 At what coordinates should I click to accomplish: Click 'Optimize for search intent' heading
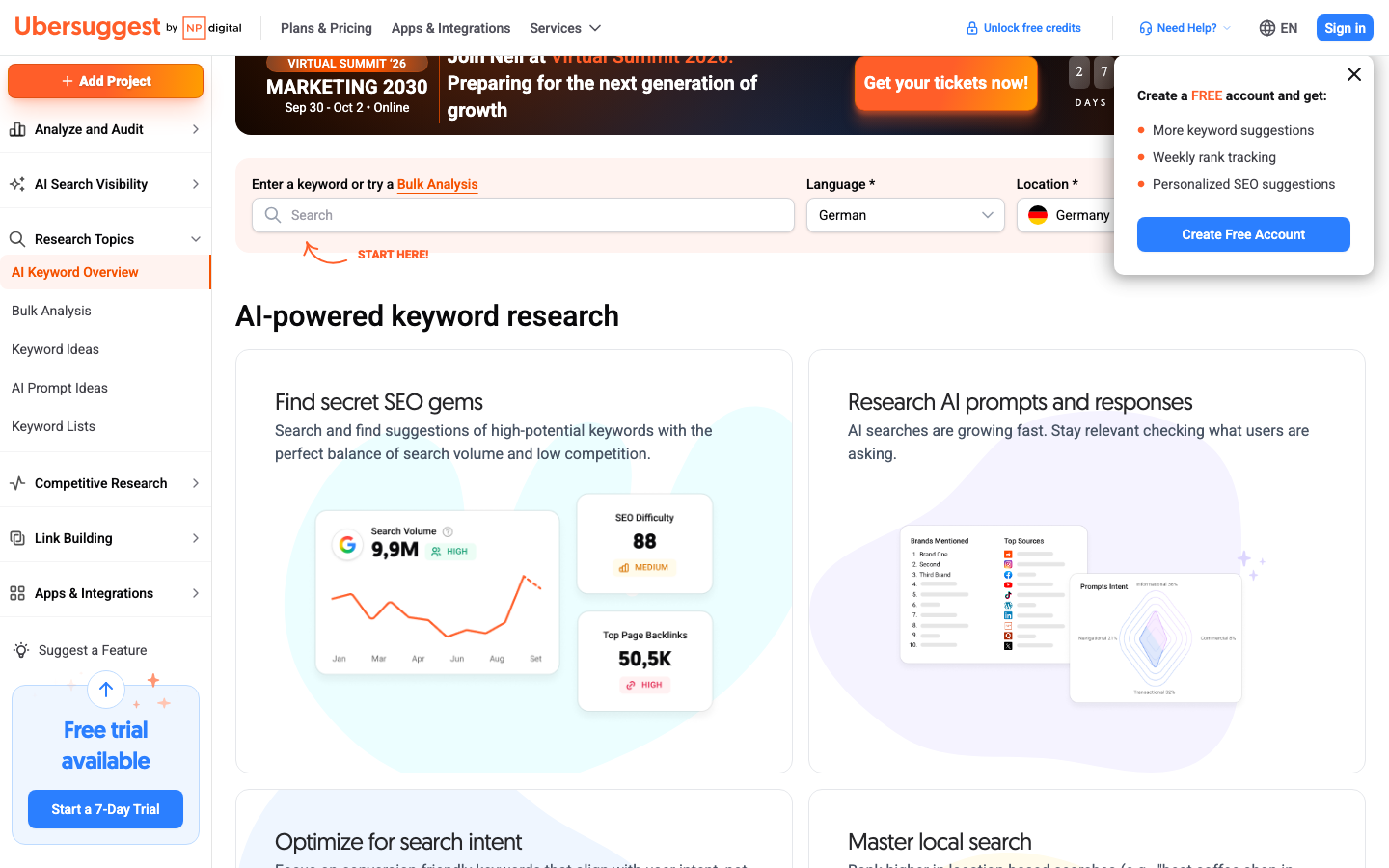(398, 842)
